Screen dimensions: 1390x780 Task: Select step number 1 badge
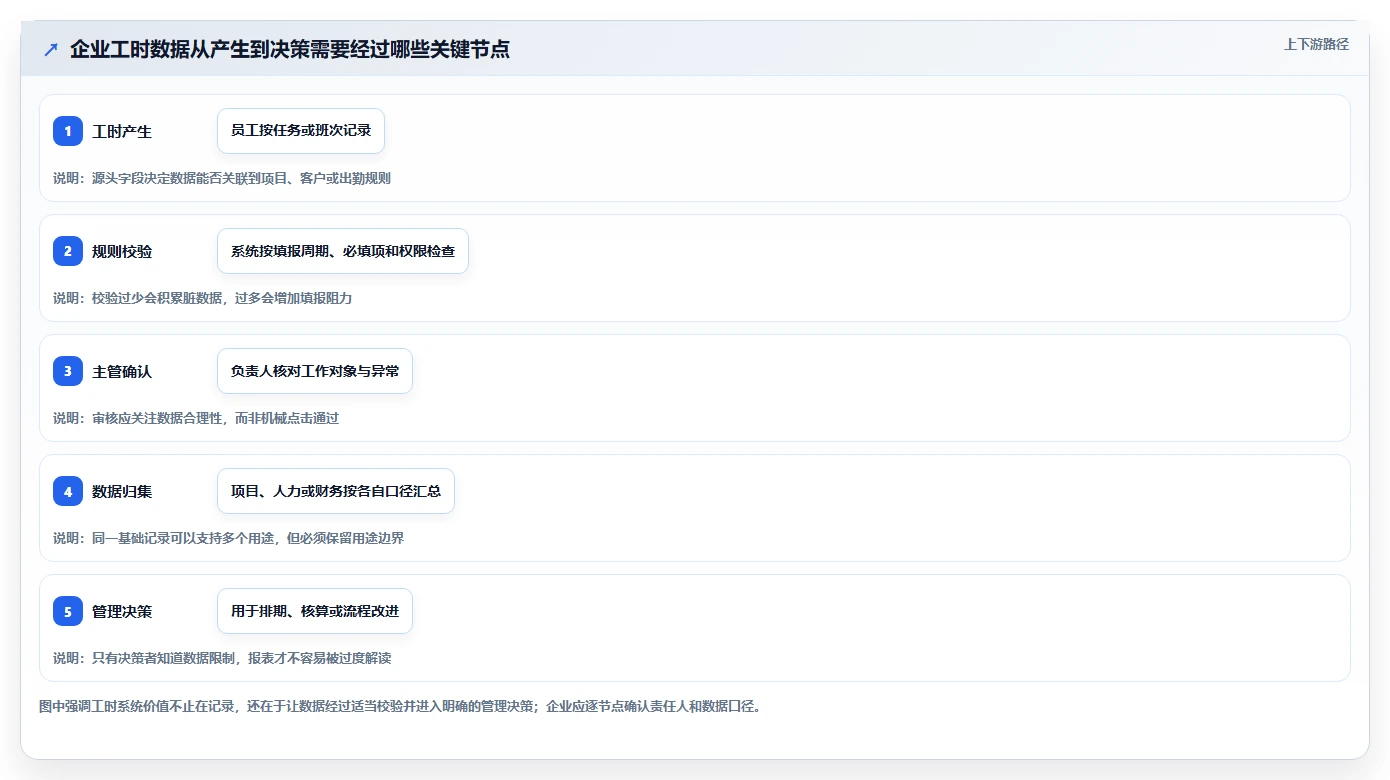click(x=68, y=131)
